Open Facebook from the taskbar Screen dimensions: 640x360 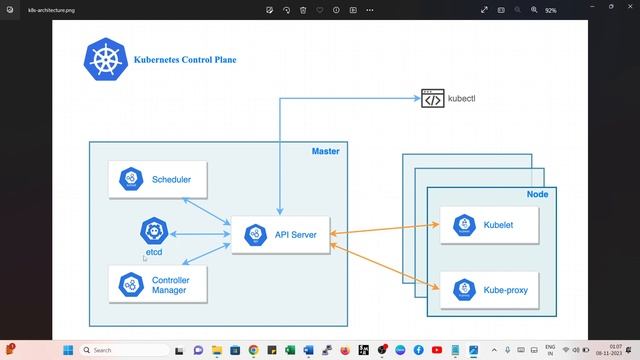pyautogui.click(x=418, y=350)
